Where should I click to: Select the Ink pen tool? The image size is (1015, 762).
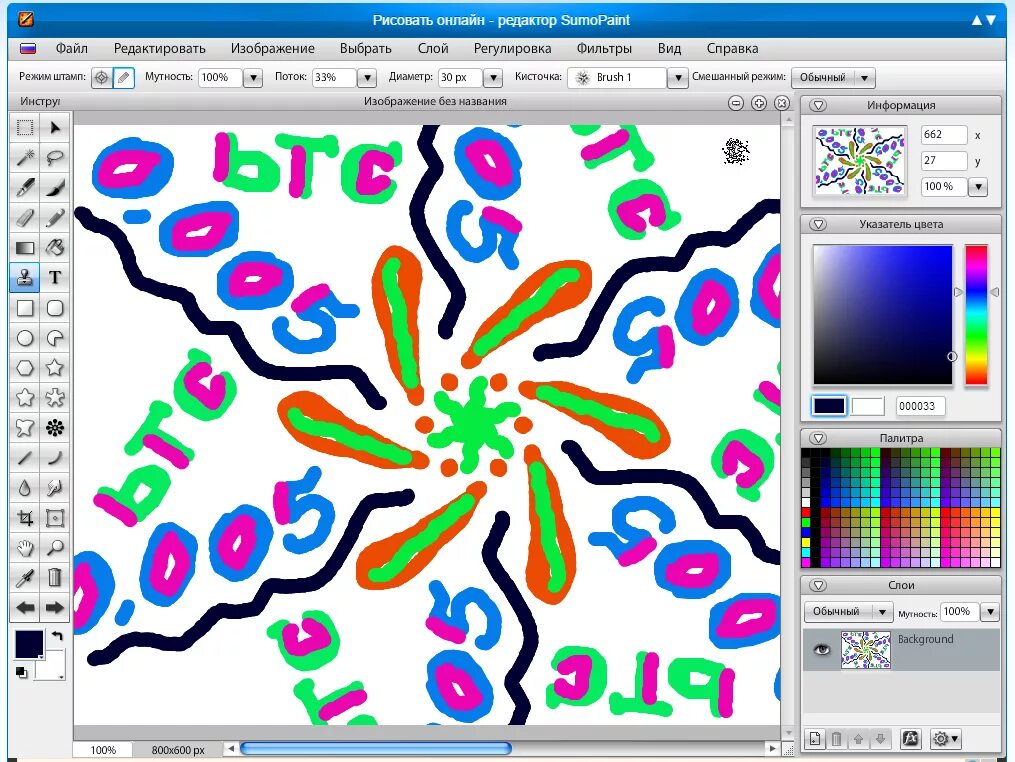click(x=25, y=188)
